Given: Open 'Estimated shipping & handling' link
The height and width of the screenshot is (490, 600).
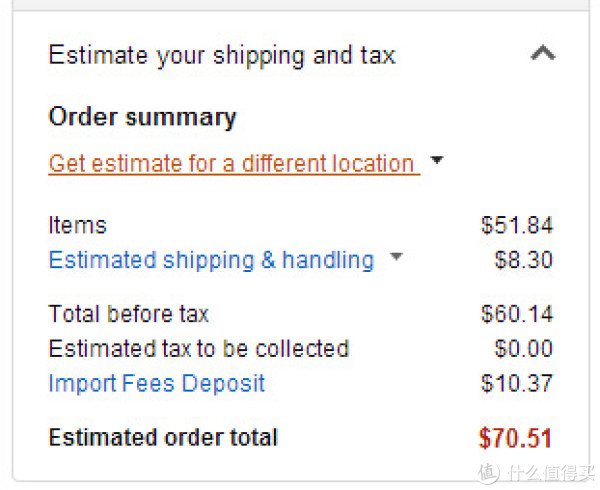Looking at the screenshot, I should [211, 260].
